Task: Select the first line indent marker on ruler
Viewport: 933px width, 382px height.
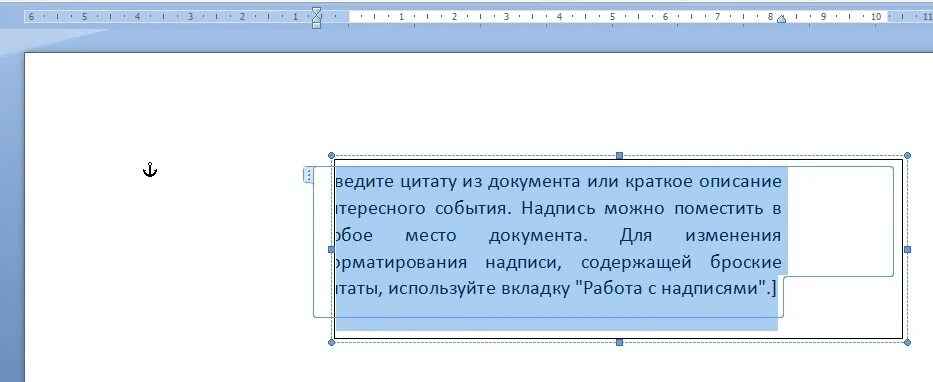Action: tap(317, 11)
